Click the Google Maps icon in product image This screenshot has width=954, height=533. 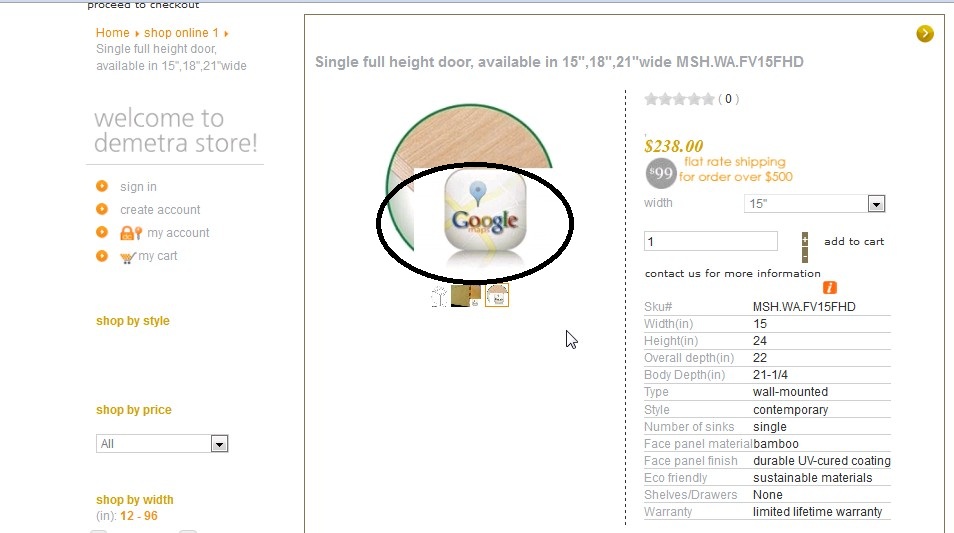[x=485, y=217]
